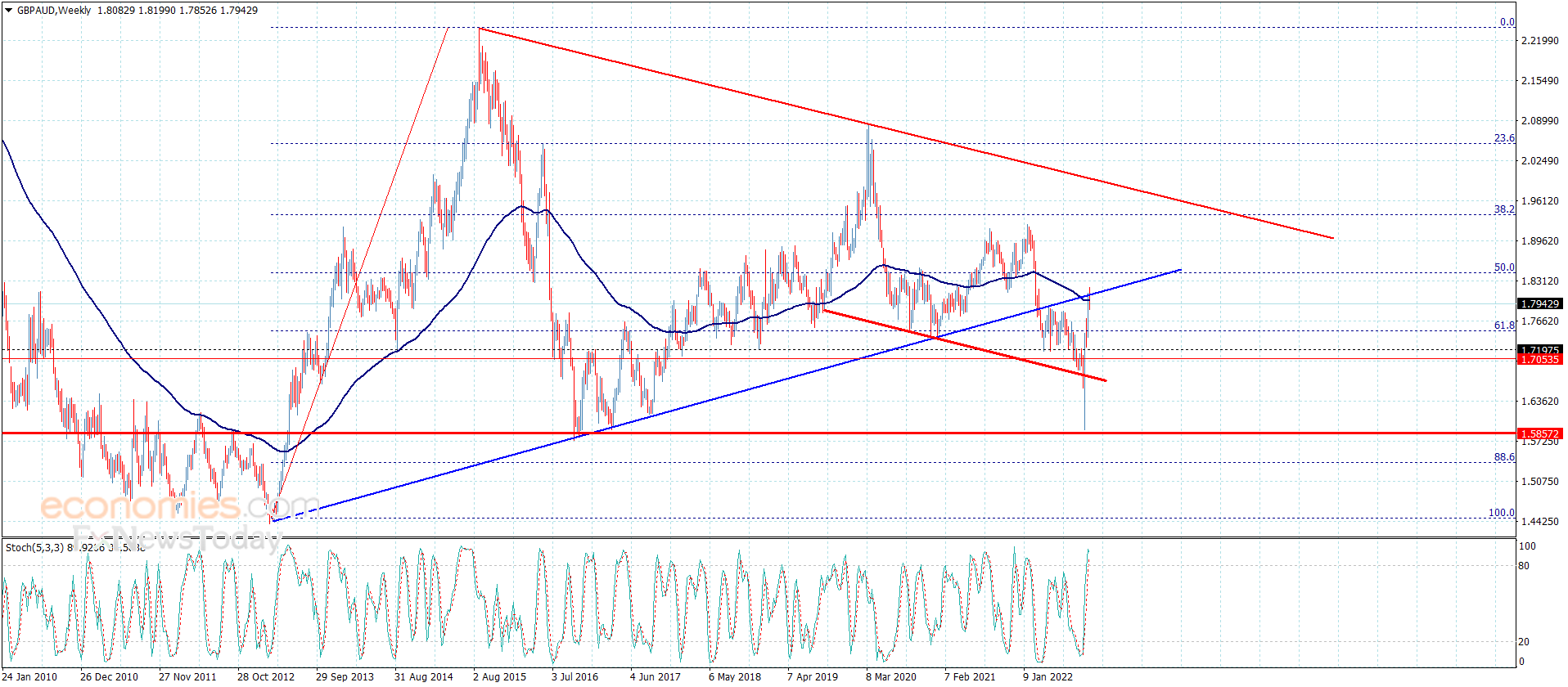This screenshot has width=1568, height=687.
Task: Click the Fibonacci 50.0 level label
Action: point(1504,267)
